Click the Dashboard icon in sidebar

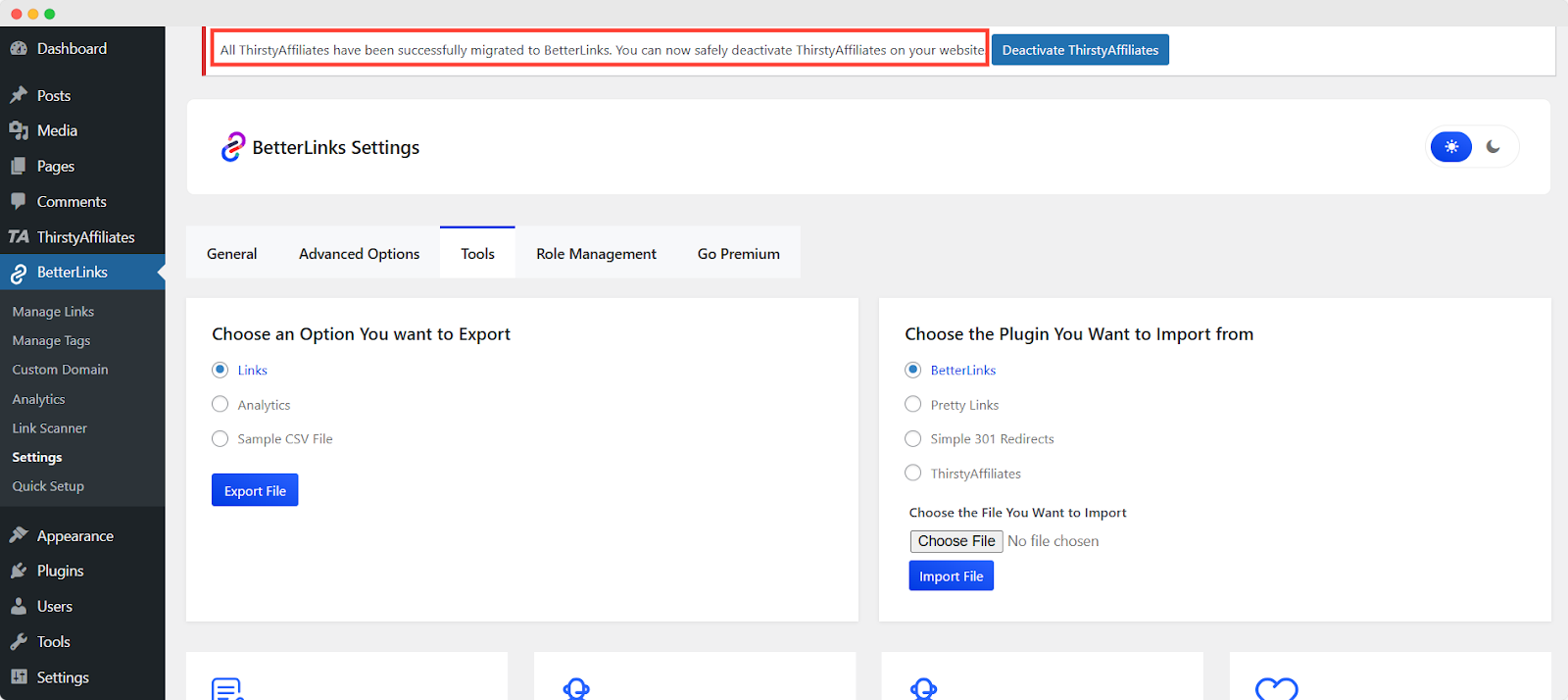pyautogui.click(x=19, y=49)
